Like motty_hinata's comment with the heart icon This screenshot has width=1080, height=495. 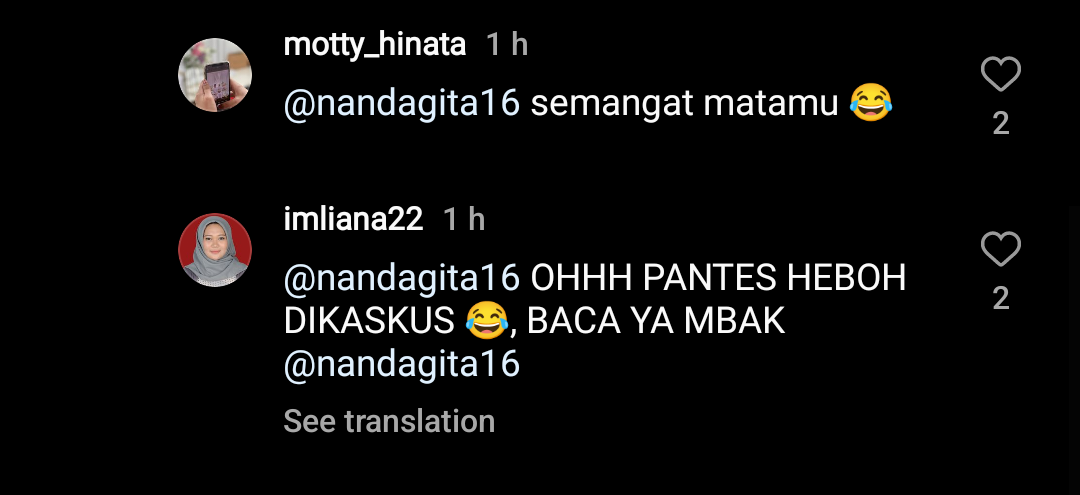pos(1000,75)
